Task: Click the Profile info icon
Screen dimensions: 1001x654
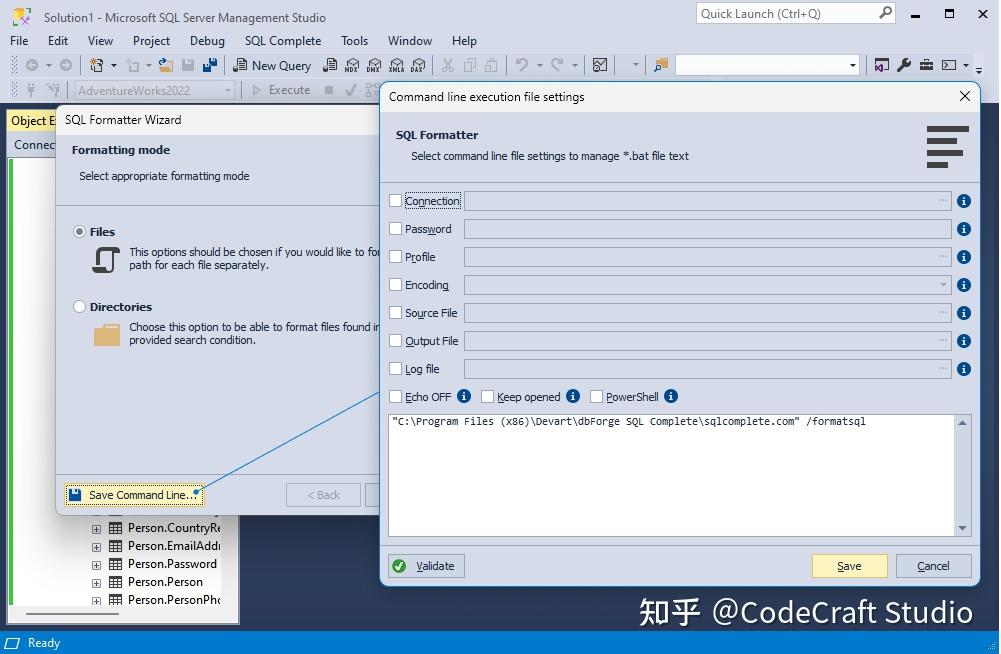Action: tap(964, 257)
